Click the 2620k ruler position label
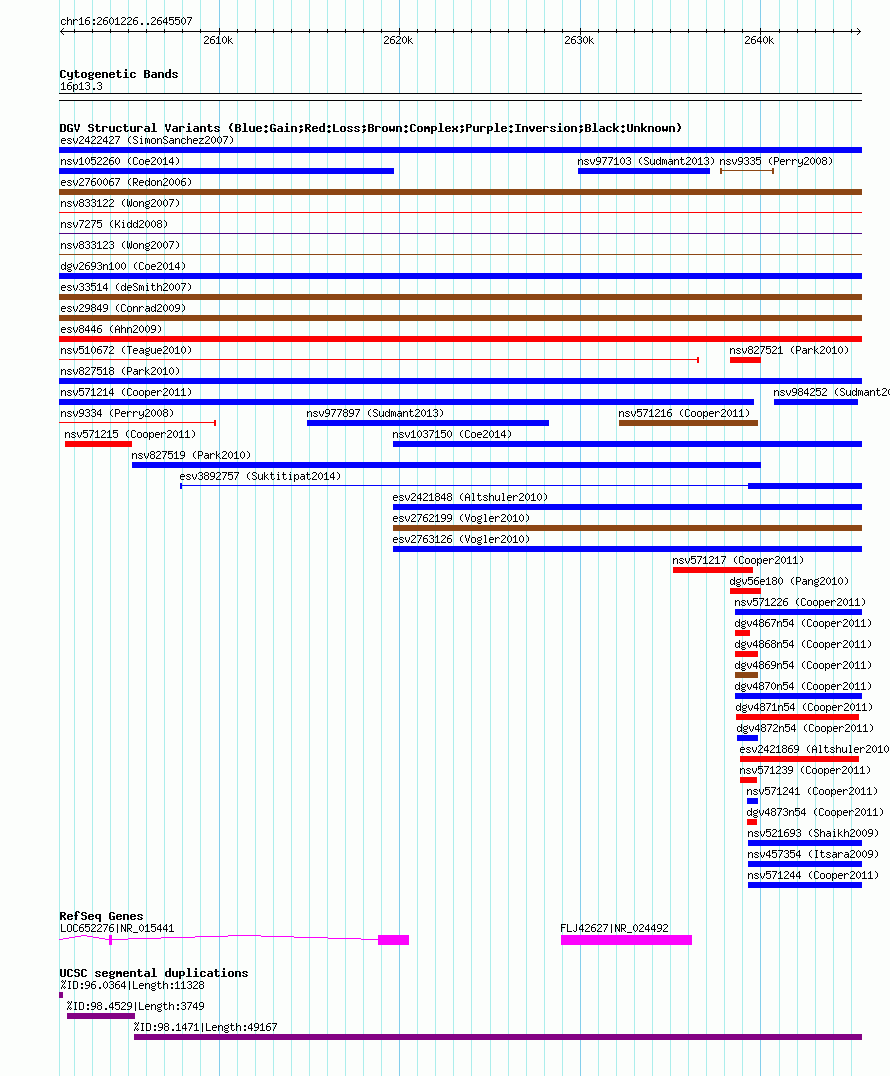 (x=399, y=40)
